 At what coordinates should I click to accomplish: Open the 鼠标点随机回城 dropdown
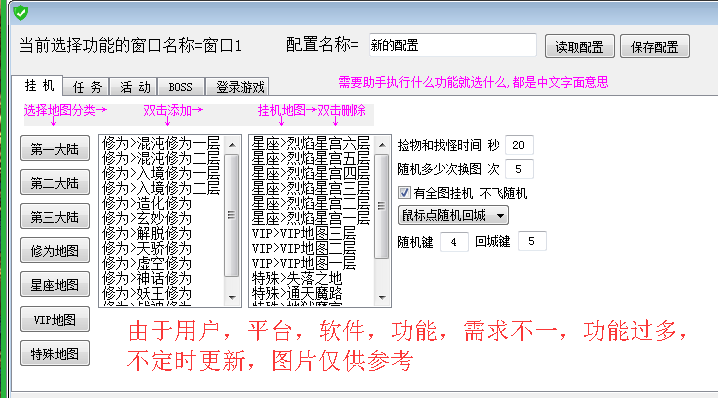453,215
